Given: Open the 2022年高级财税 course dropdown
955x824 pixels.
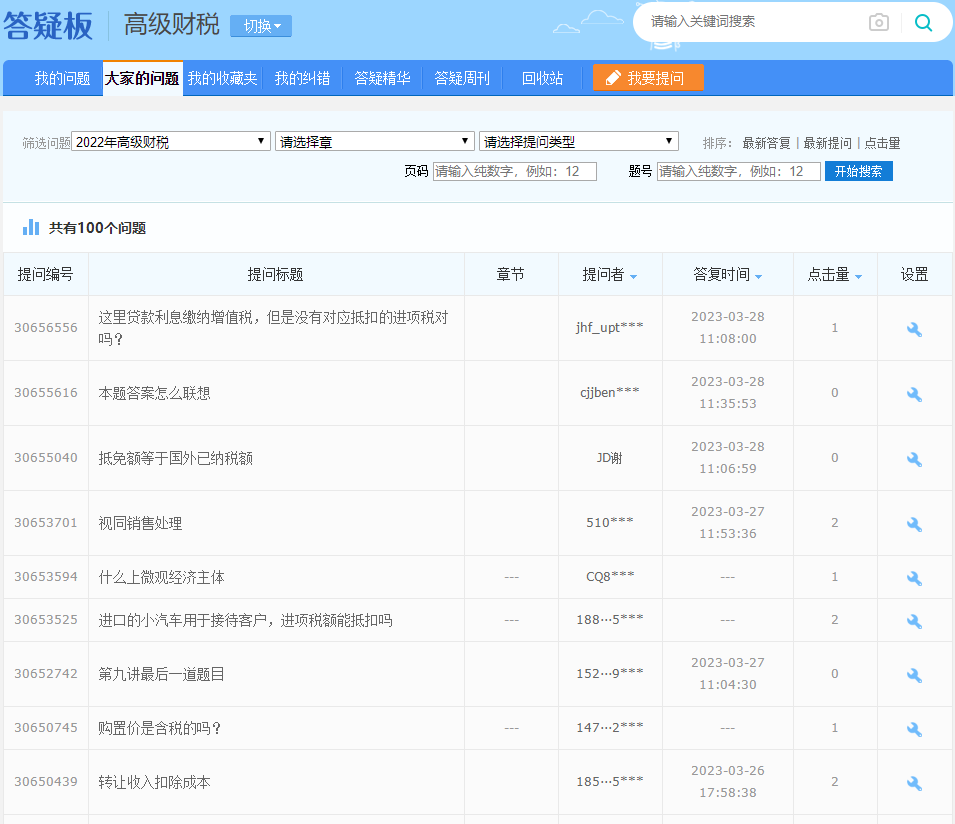Looking at the screenshot, I should [171, 142].
